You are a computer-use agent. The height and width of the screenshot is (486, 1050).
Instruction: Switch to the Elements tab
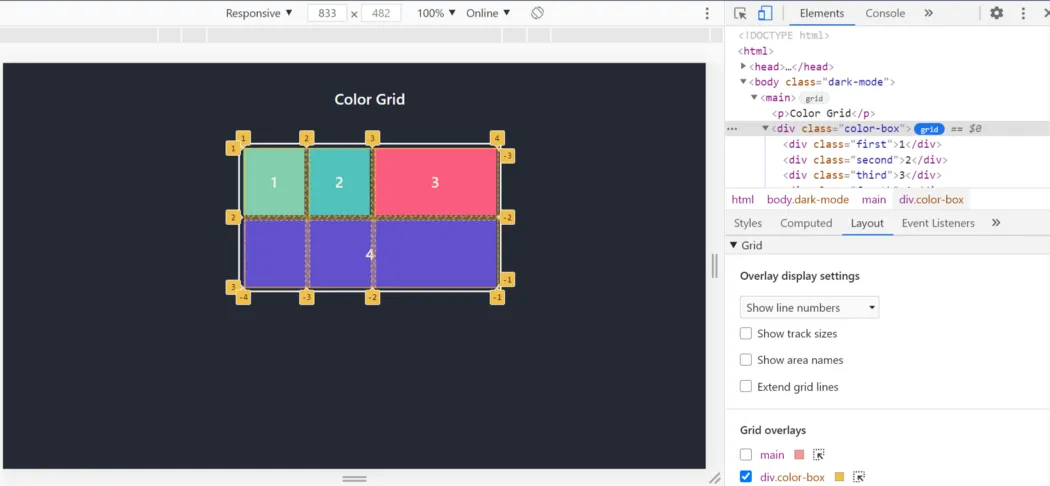(x=822, y=13)
